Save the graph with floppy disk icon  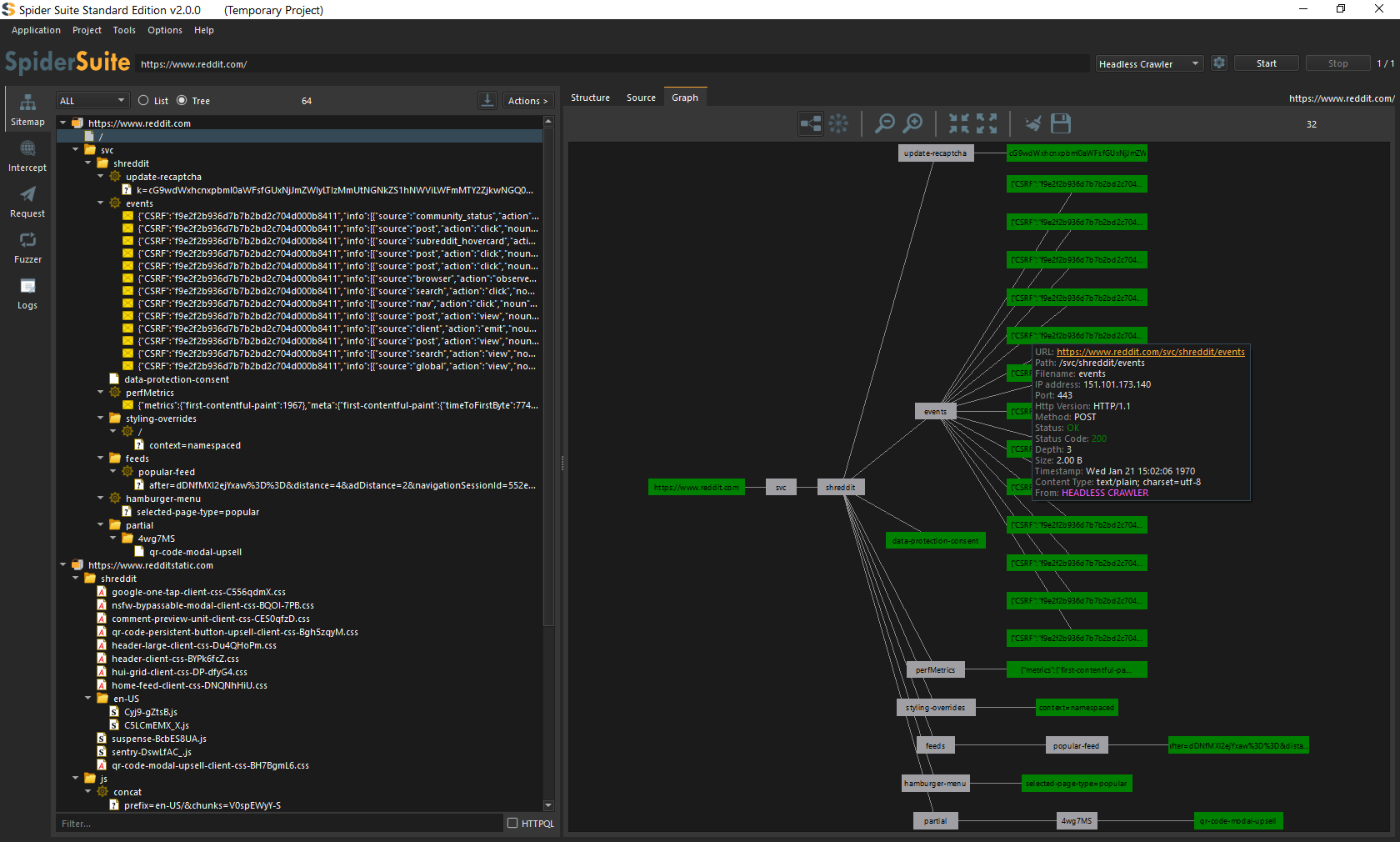[1061, 124]
